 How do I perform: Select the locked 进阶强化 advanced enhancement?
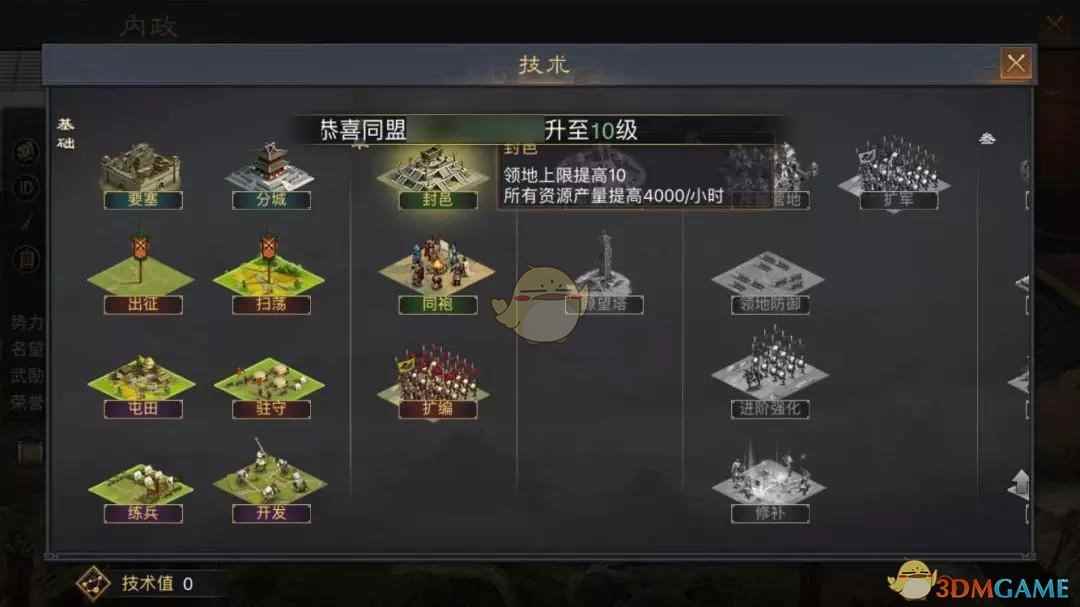tap(769, 373)
